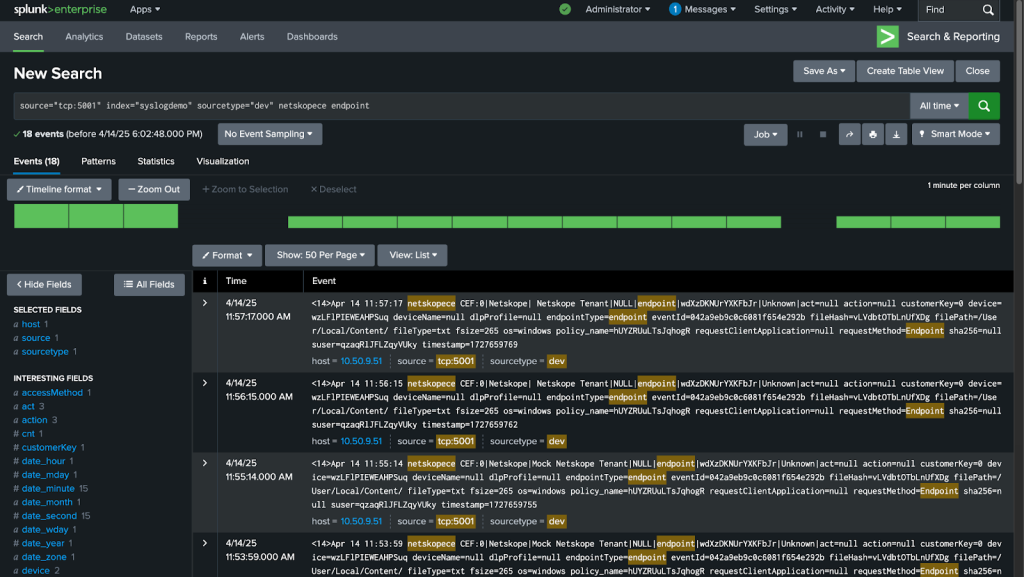Screen dimensions: 1024x577
Task: Click the green health status check icon
Action: [565, 9]
